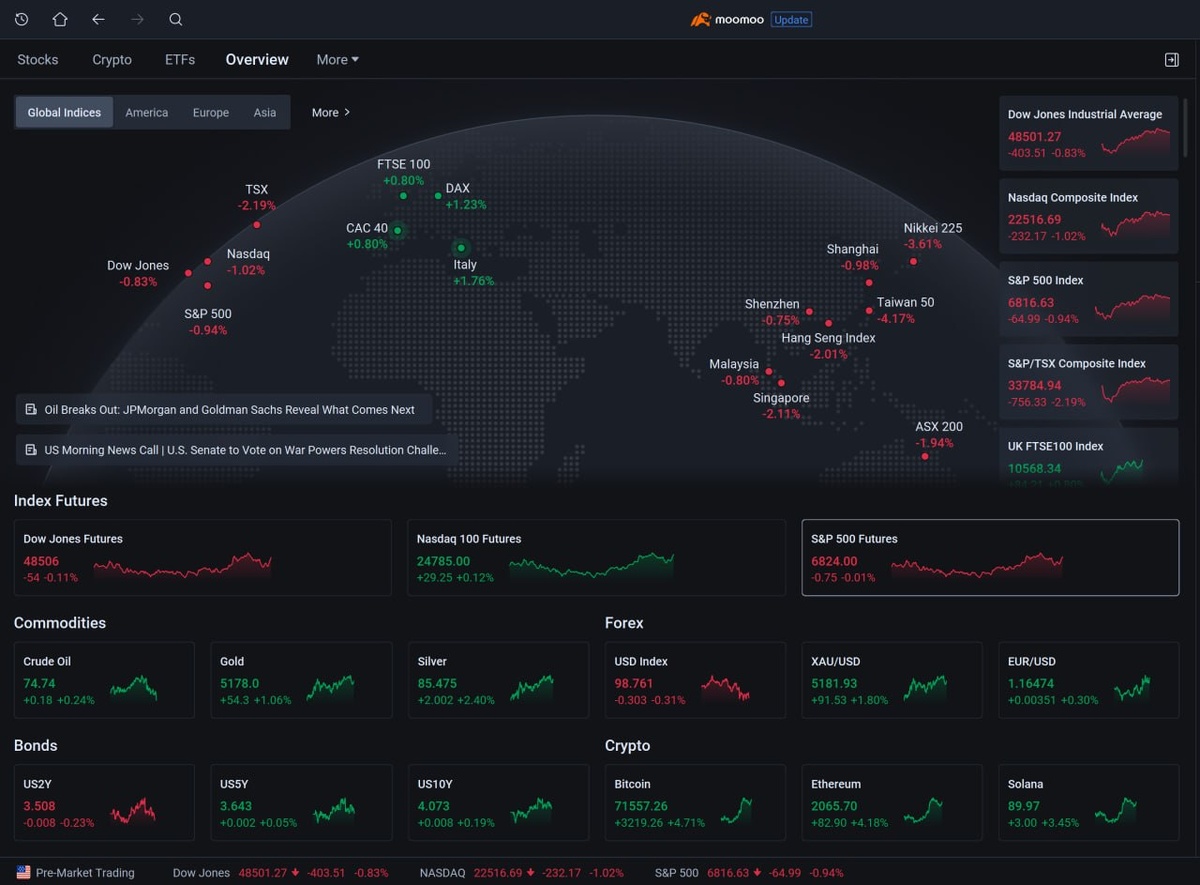Click the Shenzhen index marker
This screenshot has width=1200, height=885.
[809, 312]
